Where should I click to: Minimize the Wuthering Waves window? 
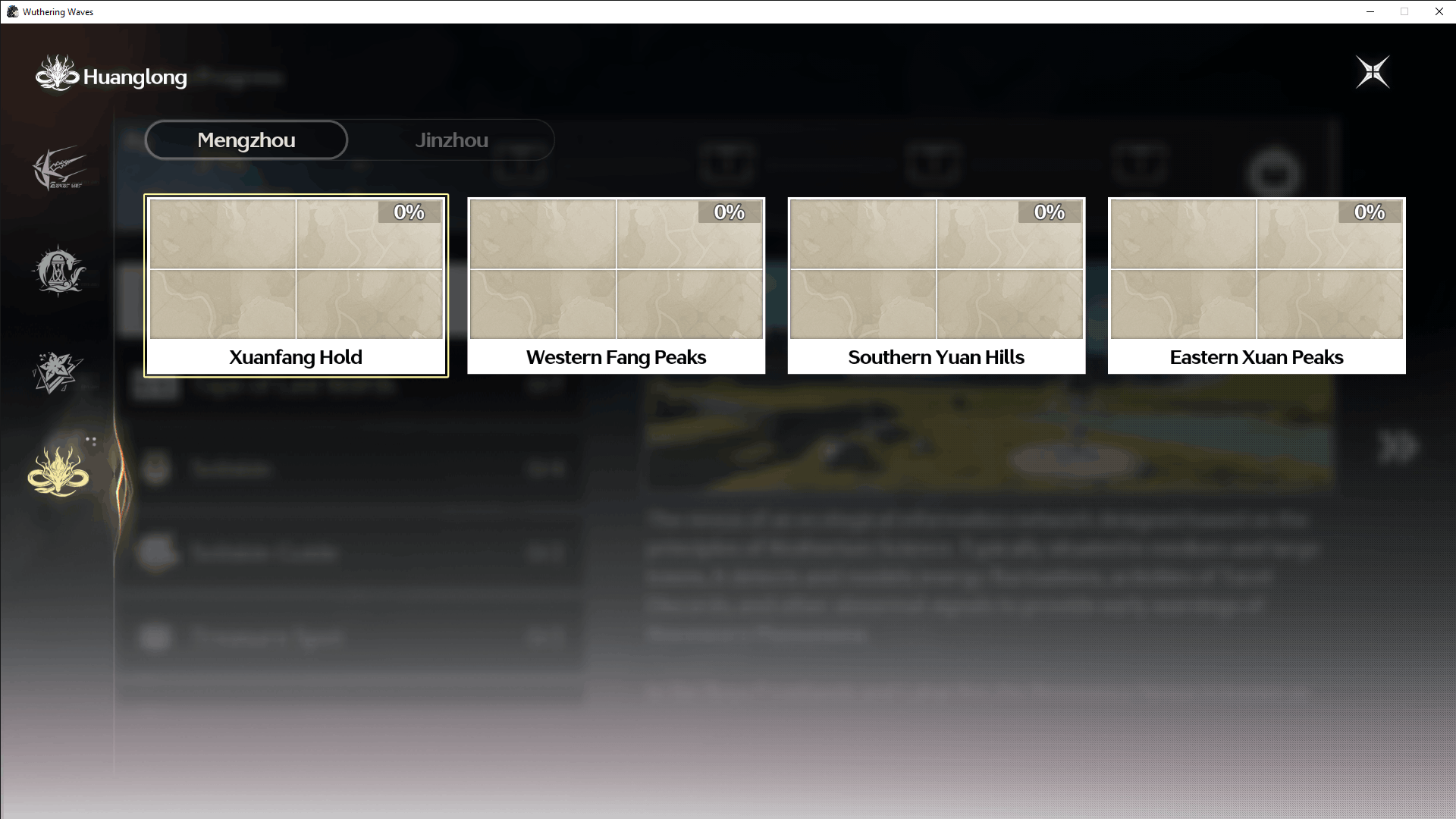[1370, 11]
